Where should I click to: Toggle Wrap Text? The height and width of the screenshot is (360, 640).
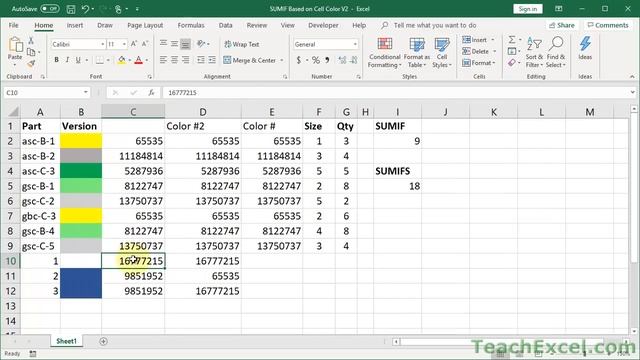pyautogui.click(x=242, y=44)
